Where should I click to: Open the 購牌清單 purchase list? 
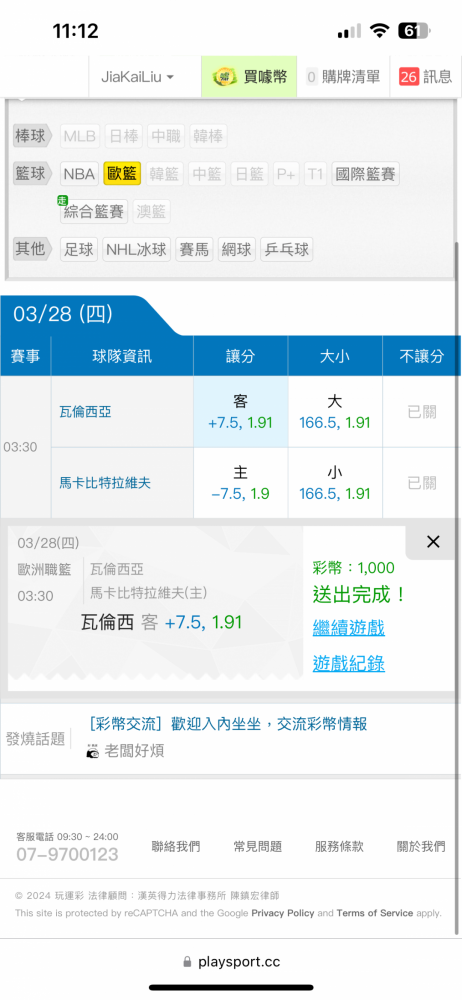coord(343,77)
